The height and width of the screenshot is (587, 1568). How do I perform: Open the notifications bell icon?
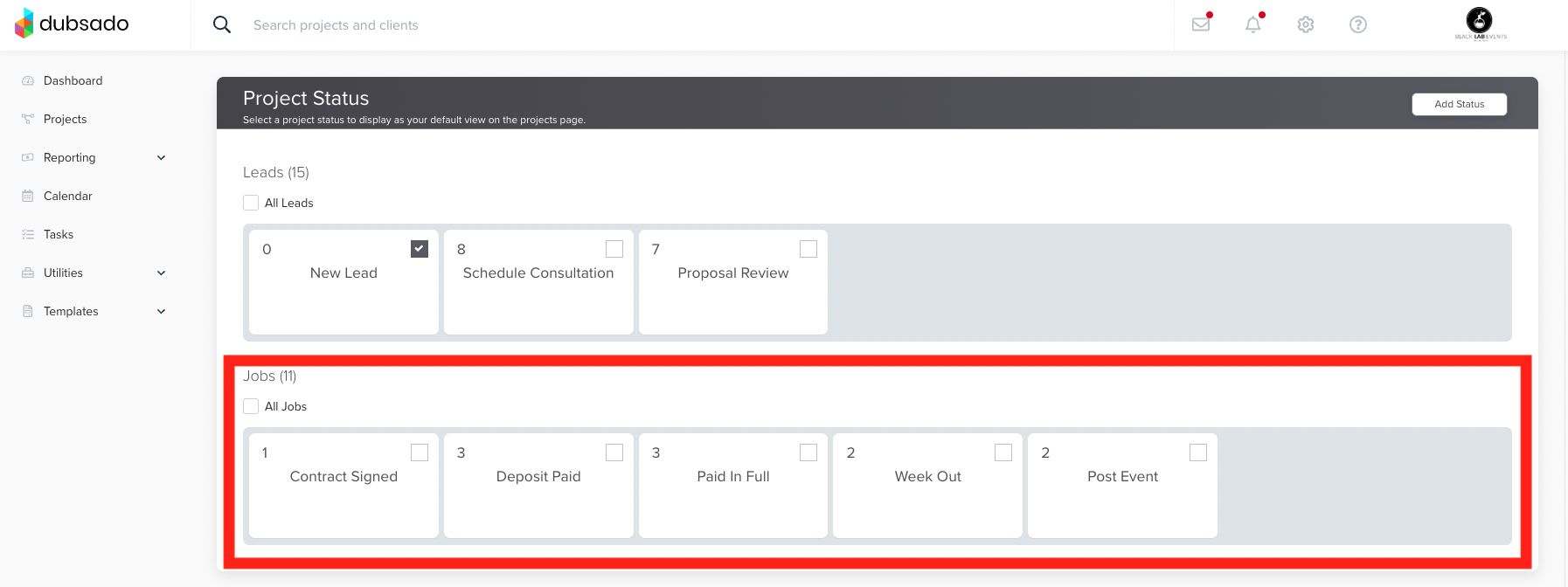(x=1253, y=24)
